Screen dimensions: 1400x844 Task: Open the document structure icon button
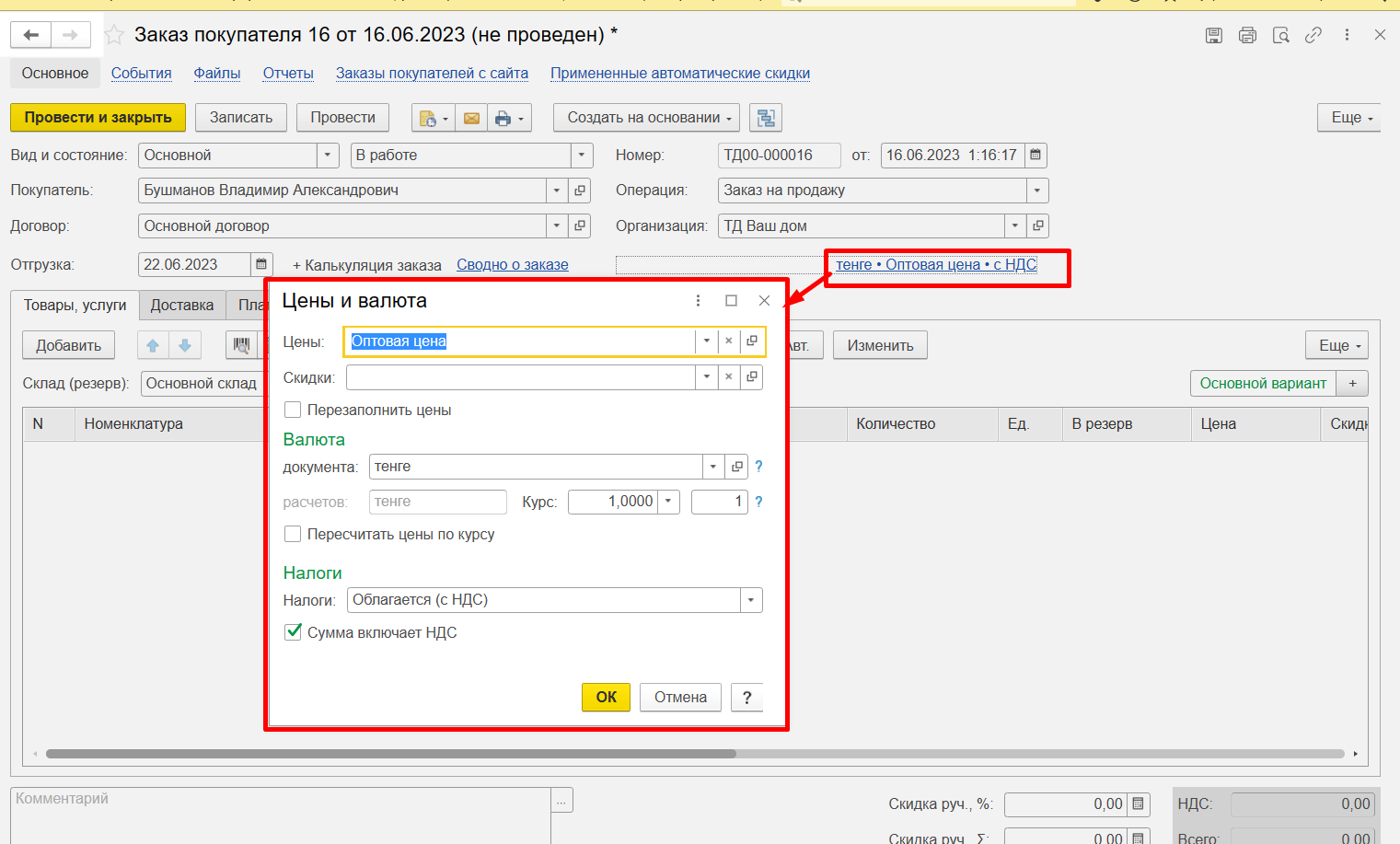766,118
